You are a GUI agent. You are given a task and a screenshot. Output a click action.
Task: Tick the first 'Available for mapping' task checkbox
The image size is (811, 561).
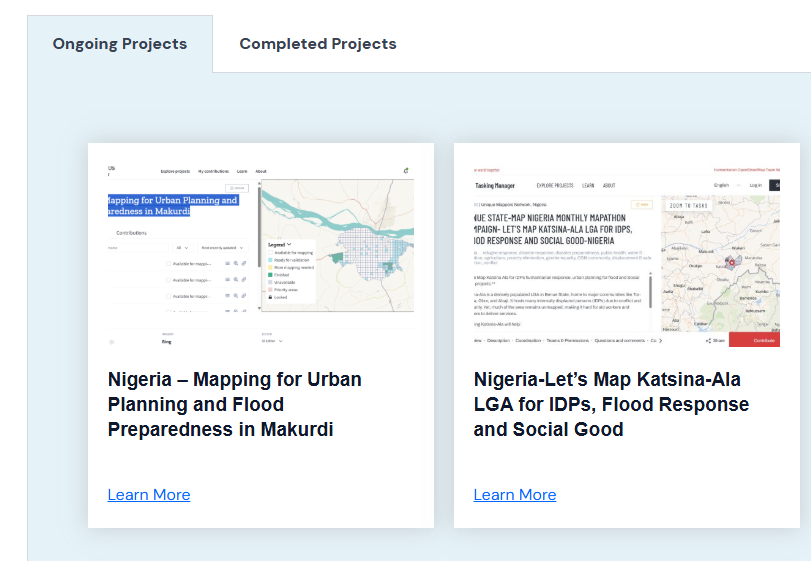[168, 264]
